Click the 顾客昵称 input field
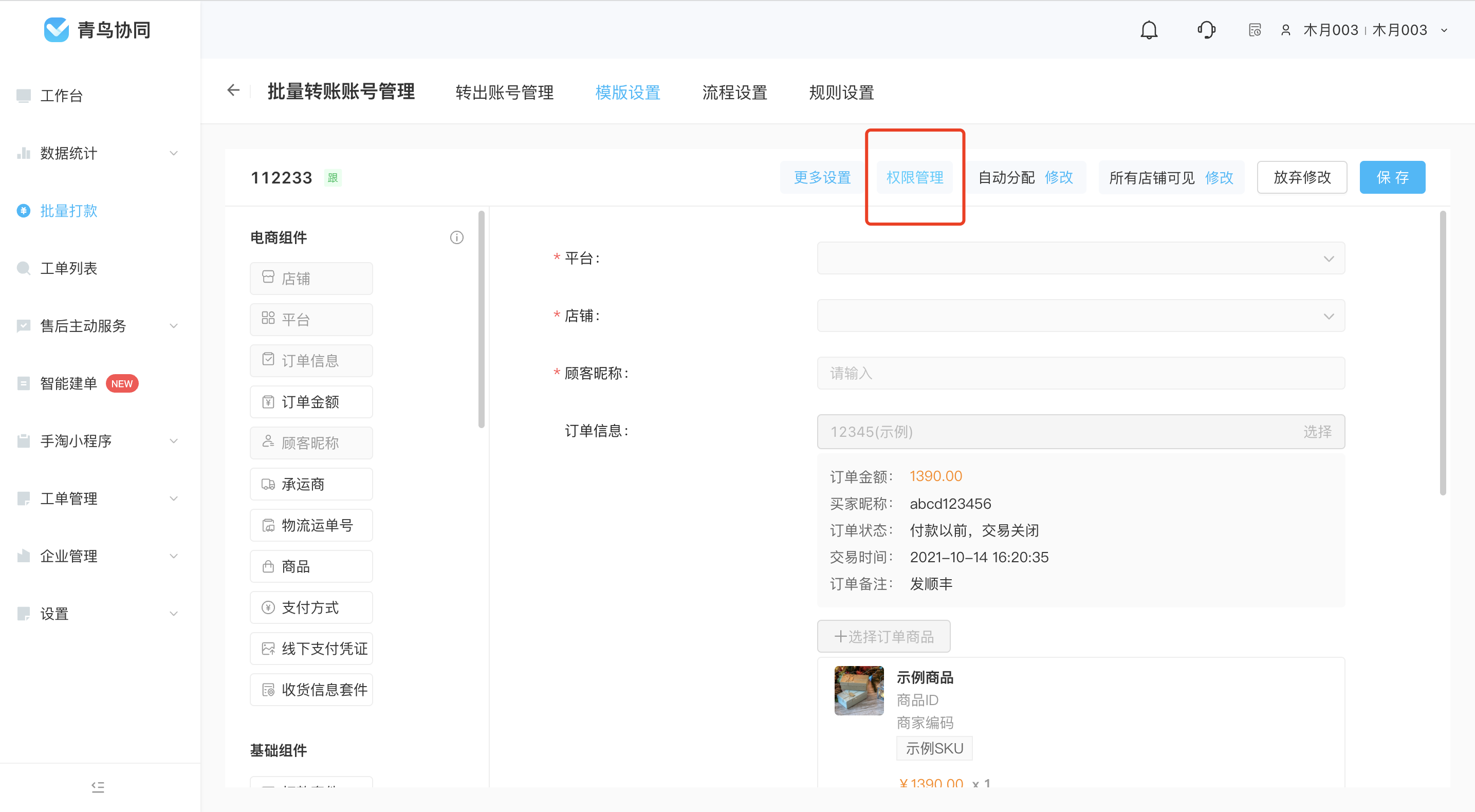Screen dimensions: 1475x812 (x=1080, y=373)
